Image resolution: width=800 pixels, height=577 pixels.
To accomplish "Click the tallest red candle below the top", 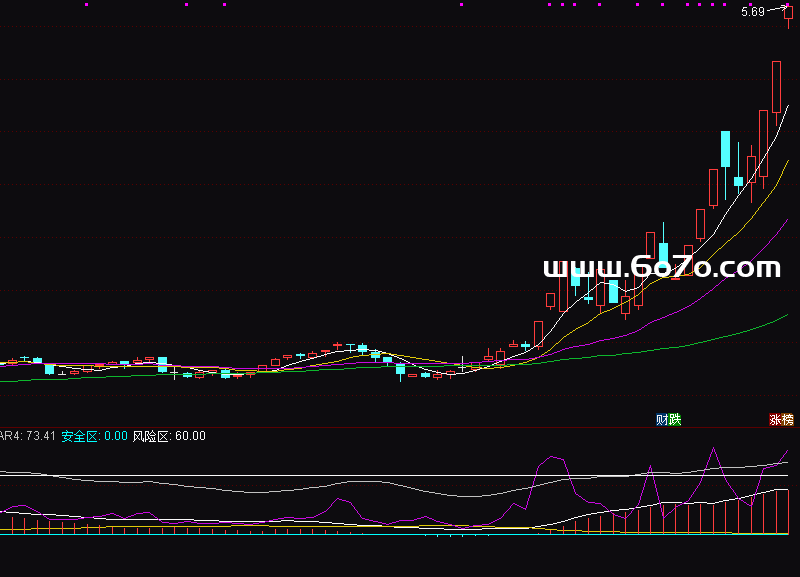I will pos(776,87).
